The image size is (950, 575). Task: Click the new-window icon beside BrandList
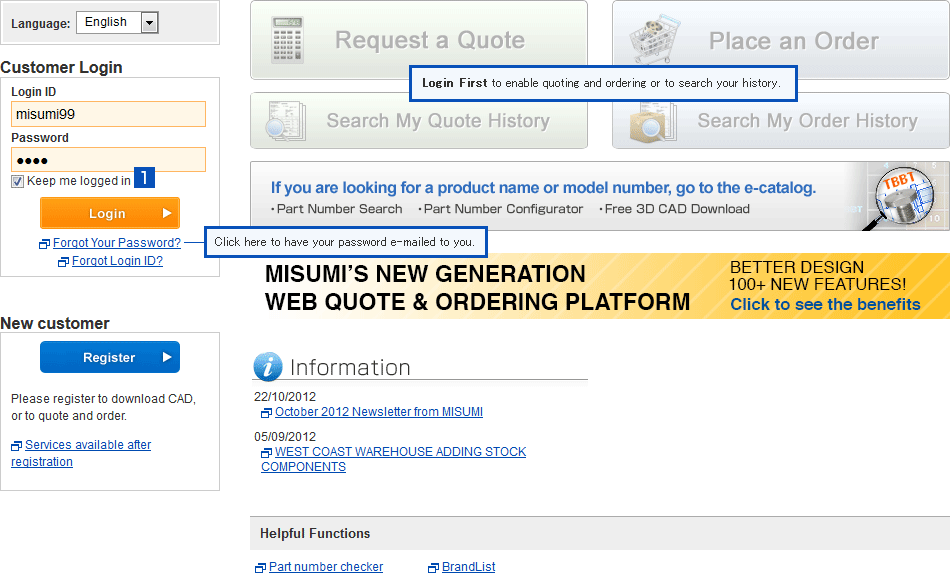tap(433, 568)
